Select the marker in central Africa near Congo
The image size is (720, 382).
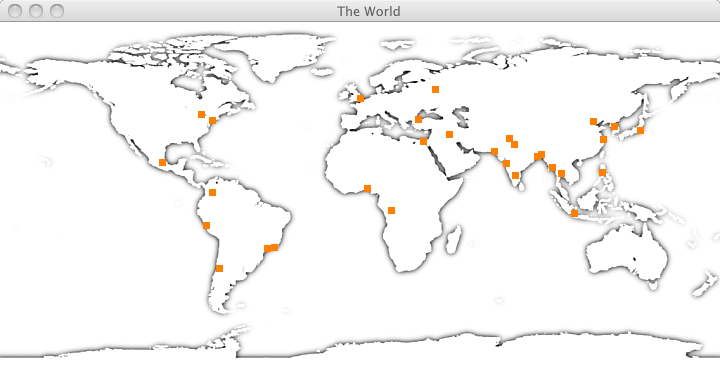pyautogui.click(x=391, y=210)
